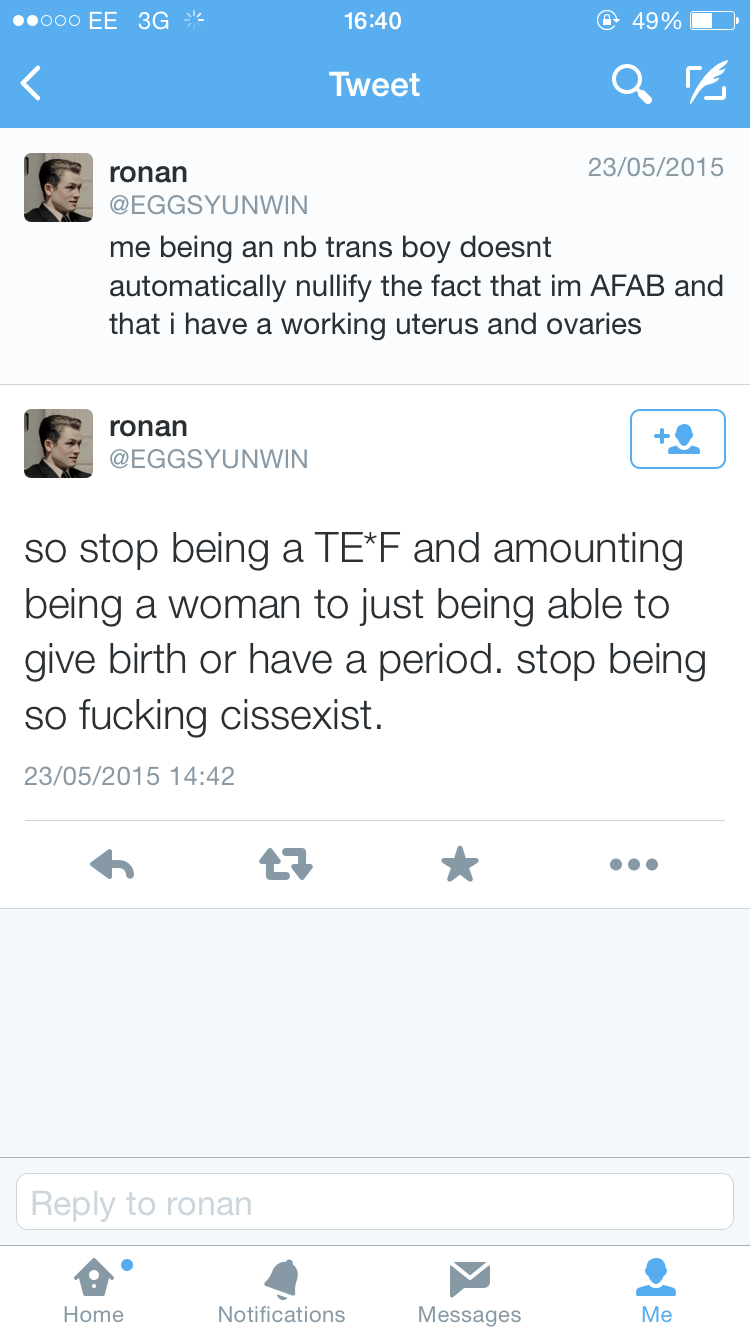
Task: Open the Notifications tab
Action: click(x=281, y=1290)
